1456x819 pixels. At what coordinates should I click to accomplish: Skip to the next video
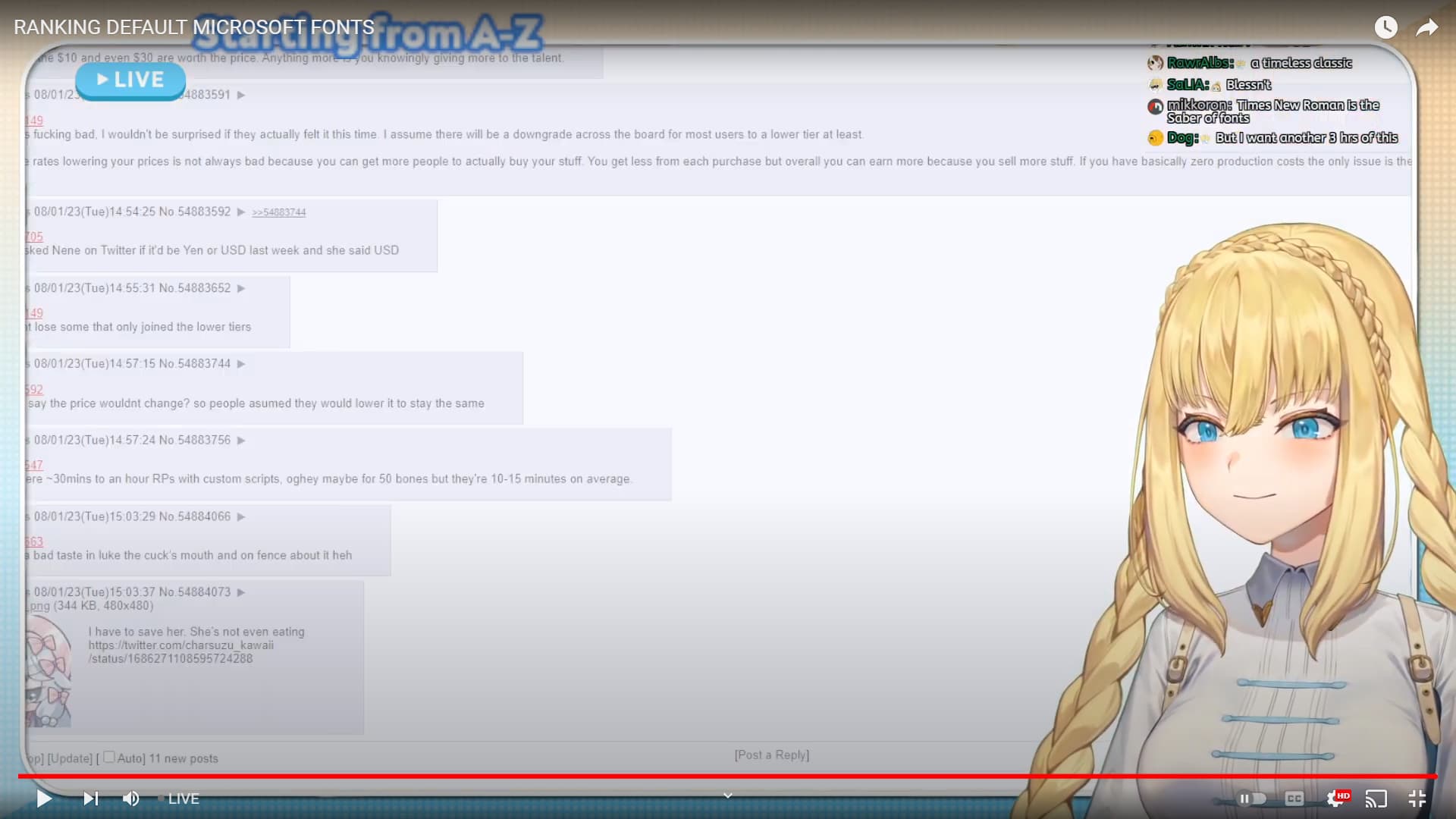[90, 799]
